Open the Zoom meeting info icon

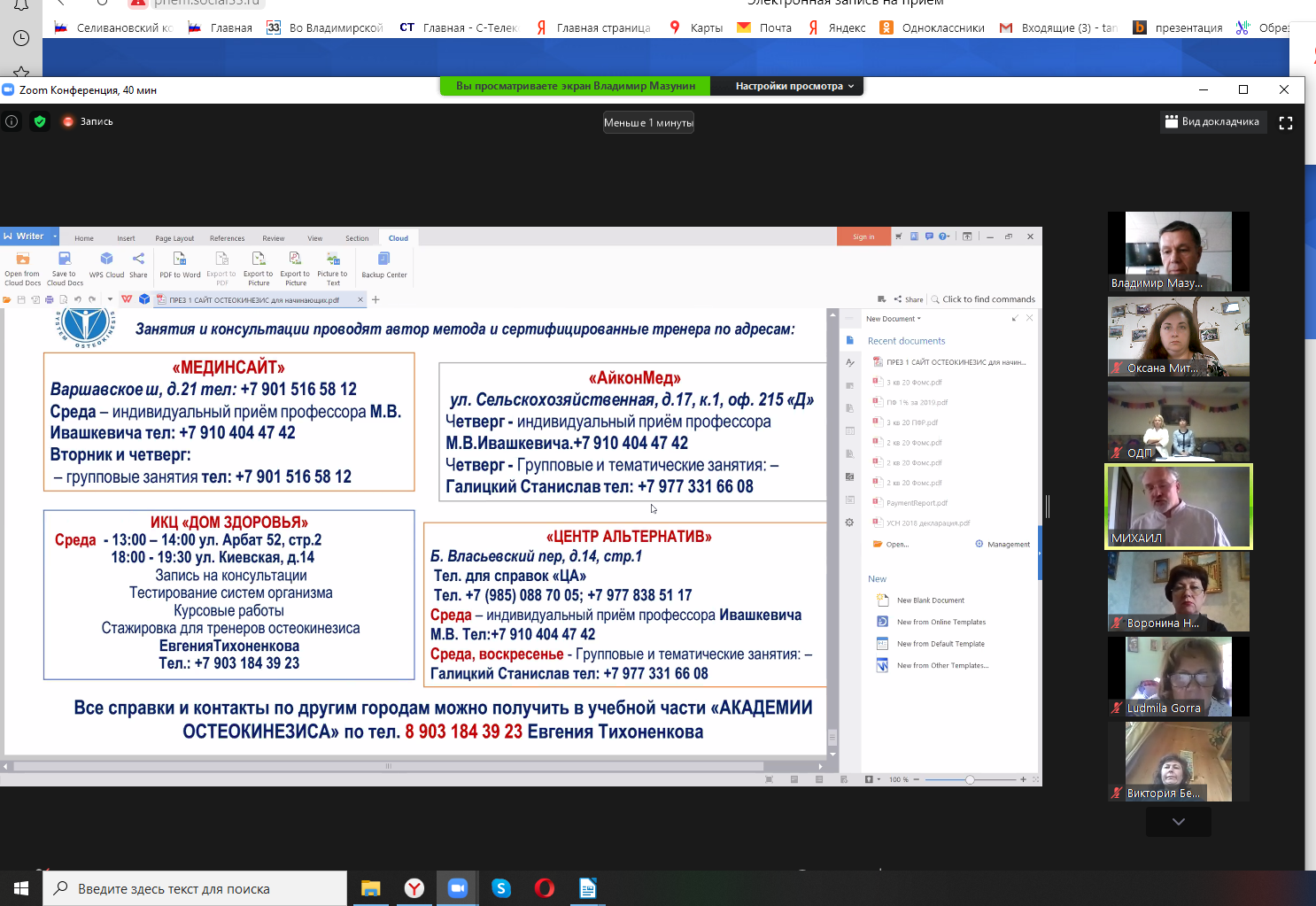(12, 122)
